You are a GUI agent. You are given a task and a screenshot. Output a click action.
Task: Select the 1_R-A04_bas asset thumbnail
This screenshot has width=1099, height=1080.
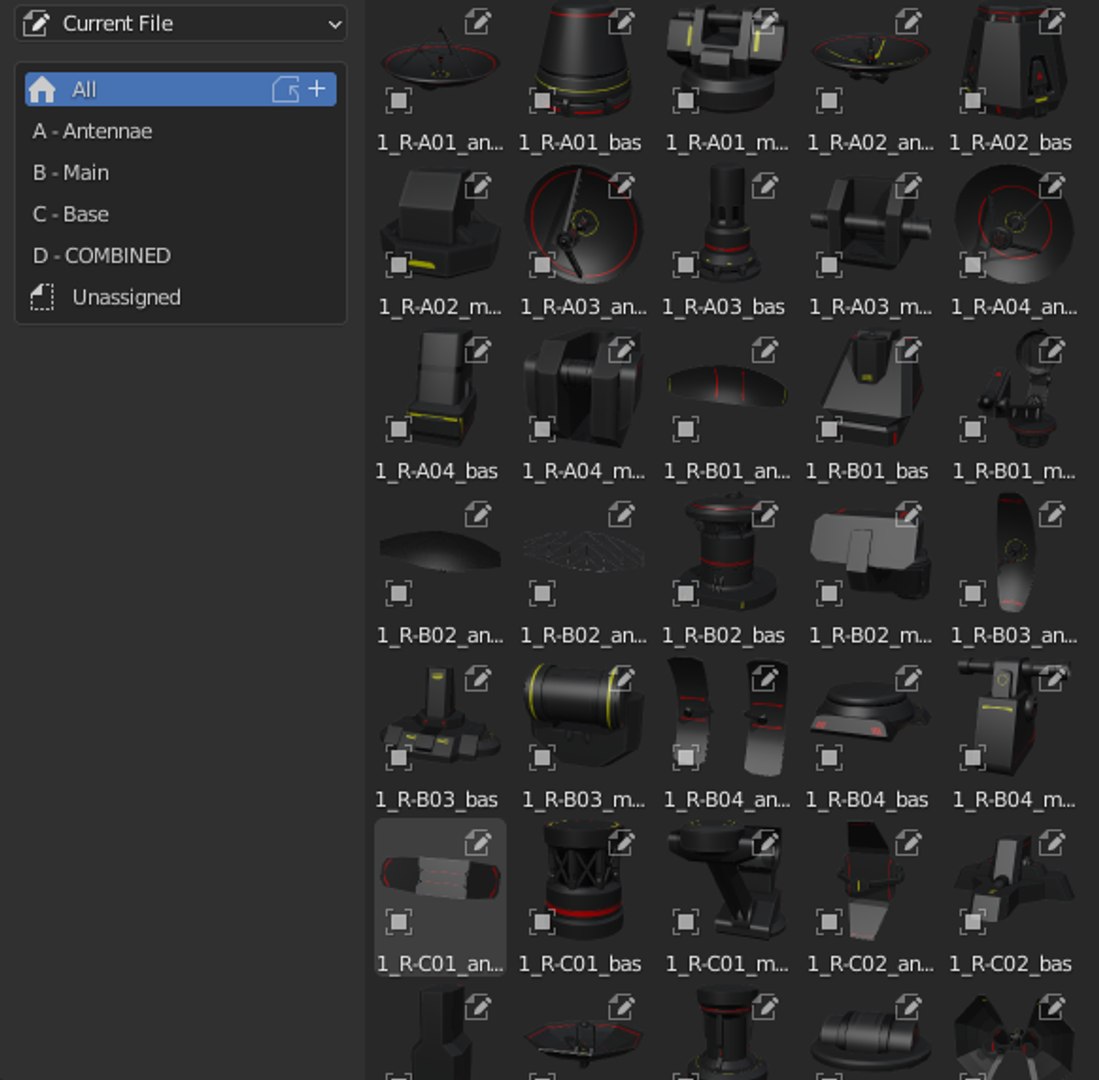pyautogui.click(x=439, y=389)
